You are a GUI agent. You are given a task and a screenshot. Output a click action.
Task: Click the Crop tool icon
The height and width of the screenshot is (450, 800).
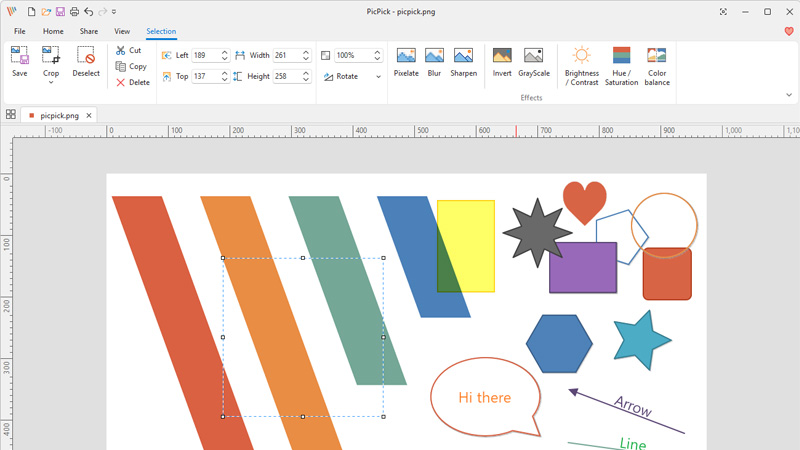click(51, 55)
